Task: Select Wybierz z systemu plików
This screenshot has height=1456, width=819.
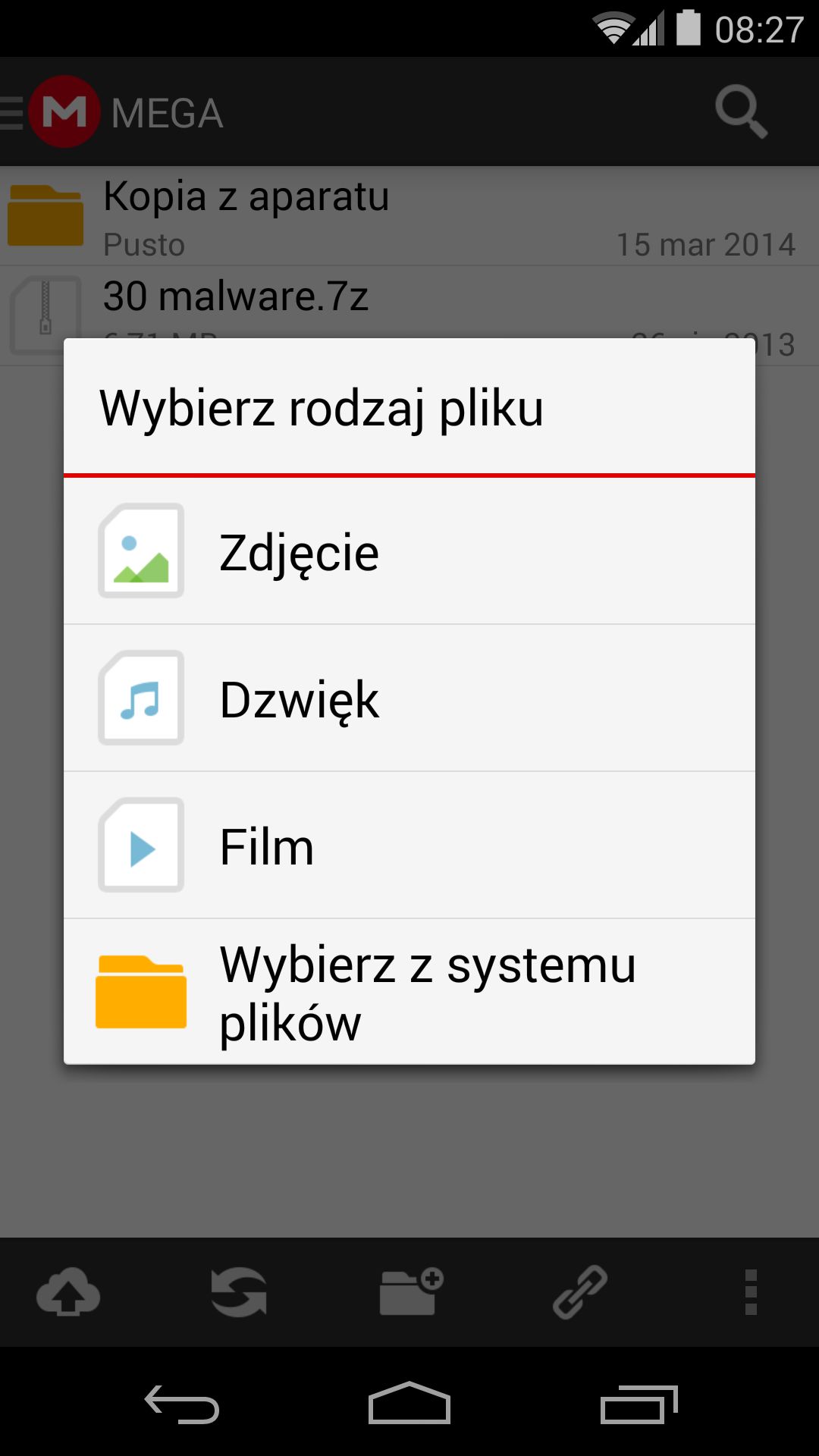Action: (409, 992)
